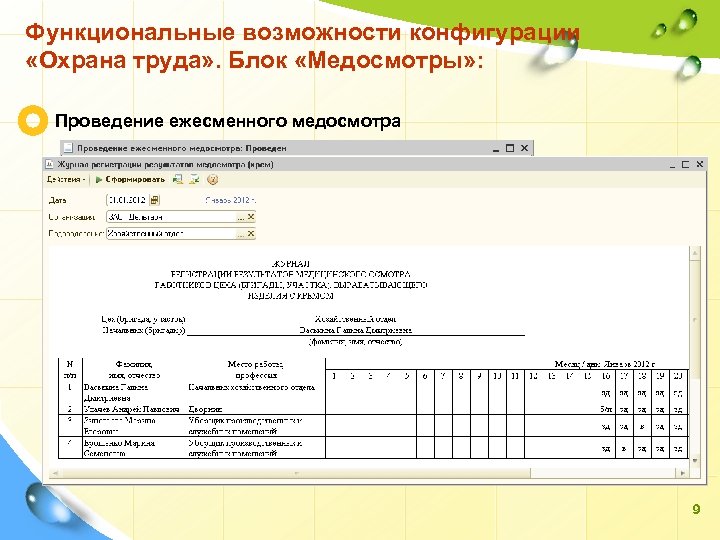Select the Месяц/год header in the table
This screenshot has height=540, width=720.
pyautogui.click(x=604, y=364)
